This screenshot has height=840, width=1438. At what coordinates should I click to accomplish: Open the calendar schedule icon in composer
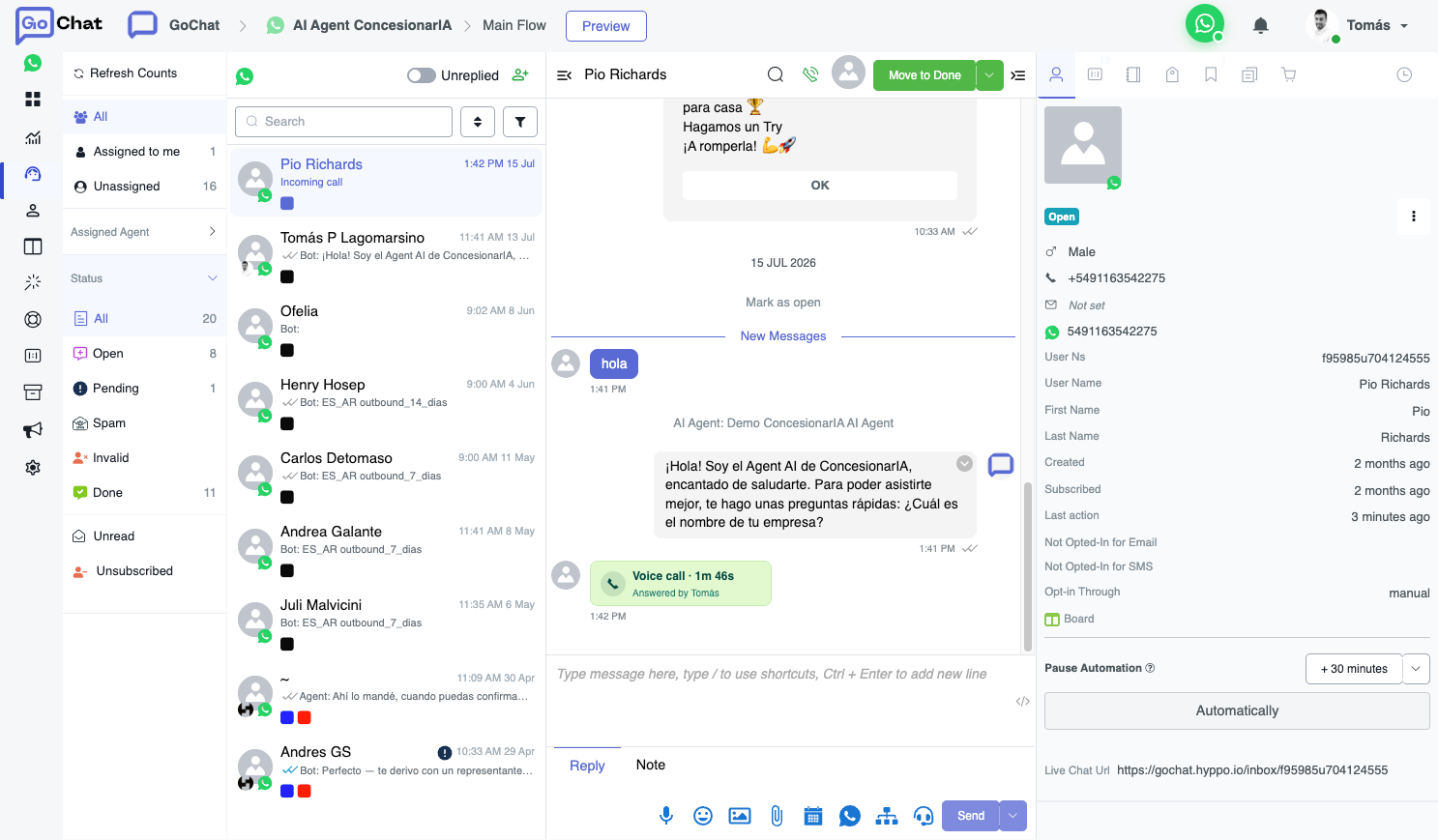click(x=813, y=816)
